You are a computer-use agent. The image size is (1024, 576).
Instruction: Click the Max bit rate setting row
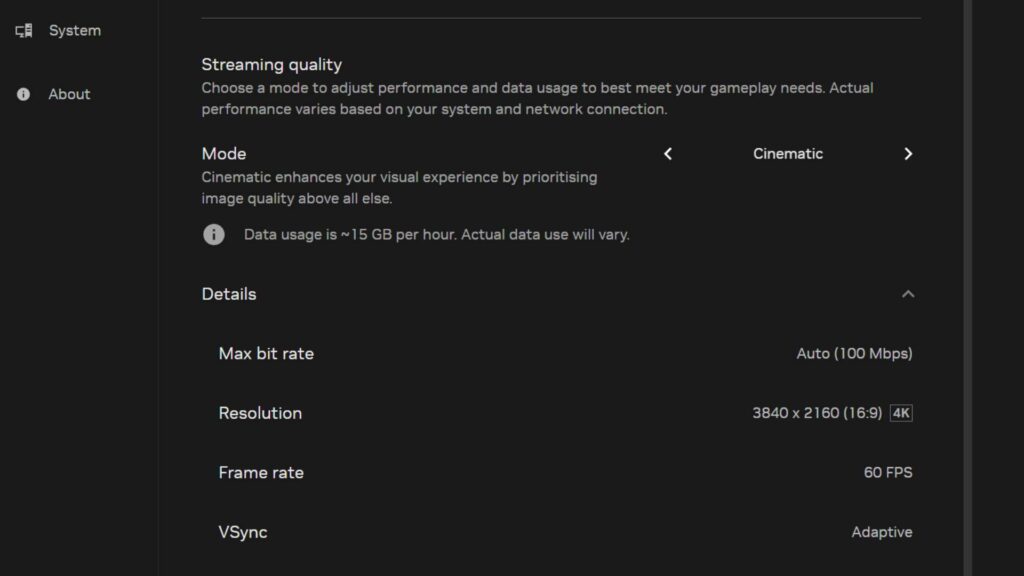point(266,353)
